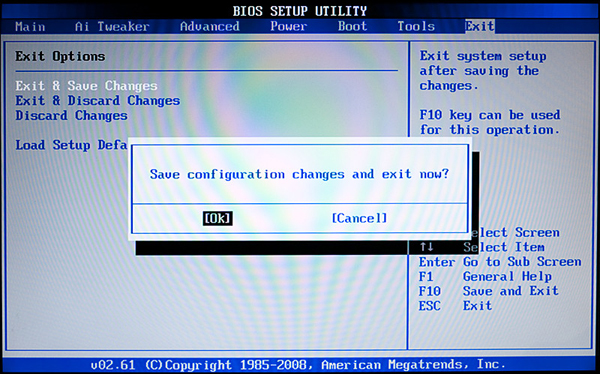
Task: Select the Boot tab
Action: (x=352, y=26)
